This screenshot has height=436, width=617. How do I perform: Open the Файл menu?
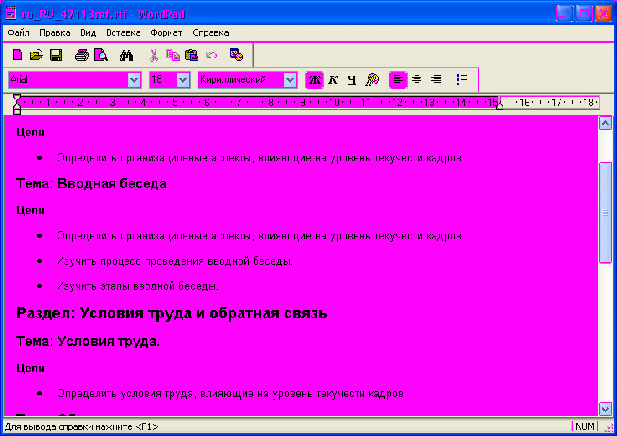18,33
